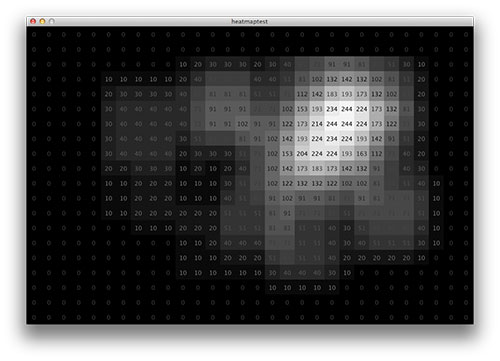
Task: Click the 244 cell between 234 and 224
Action: pos(347,109)
